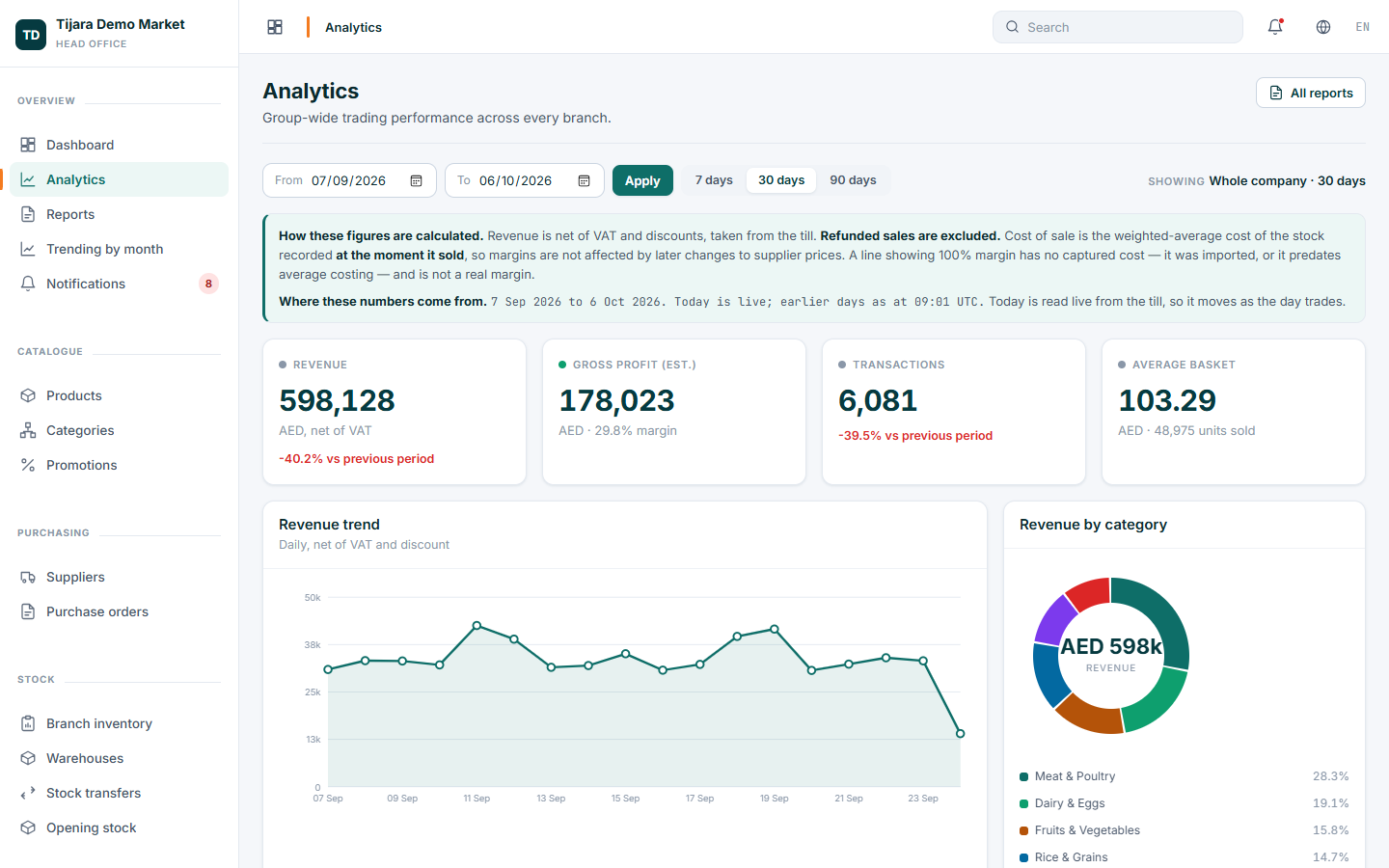Click the Products box icon

tap(28, 395)
